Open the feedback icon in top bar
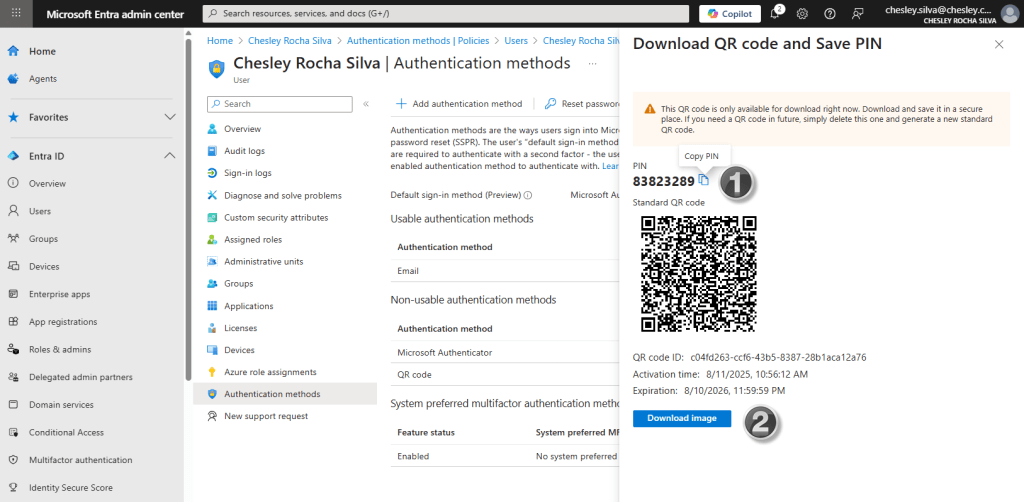Viewport: 1024px width, 502px height. point(857,14)
